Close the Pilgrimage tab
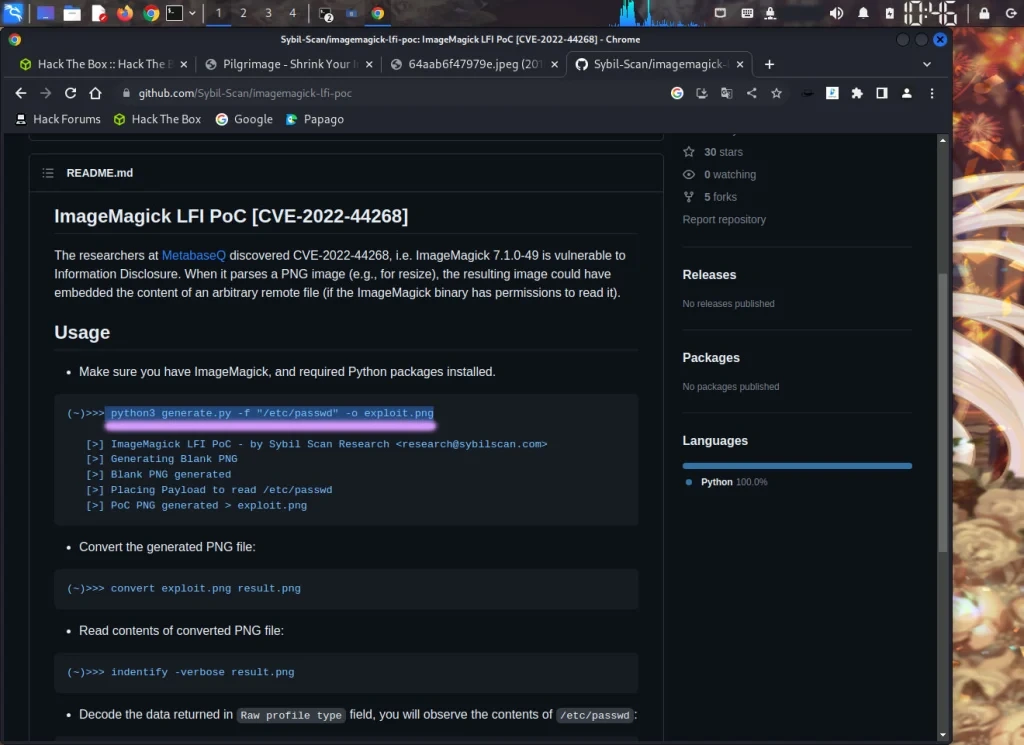Viewport: 1024px width, 745px height. pos(369,64)
